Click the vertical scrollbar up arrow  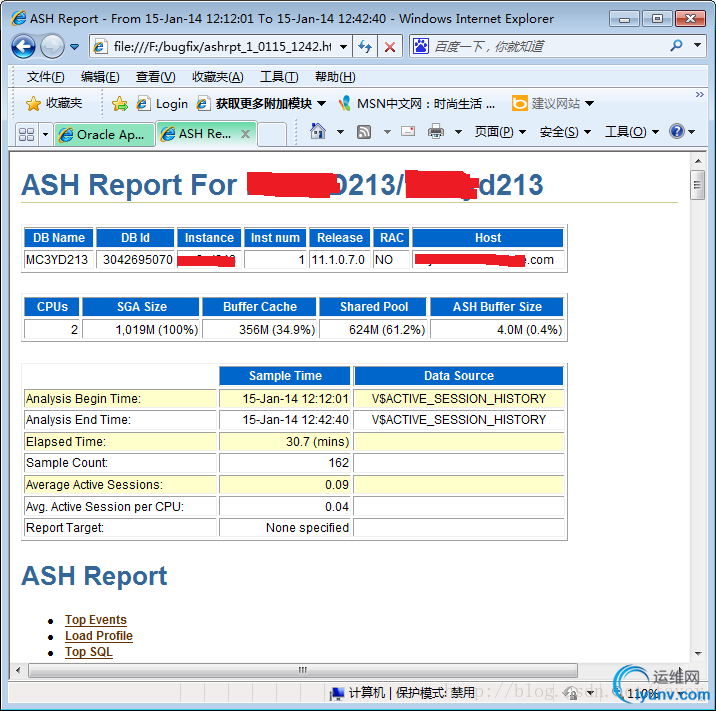(x=698, y=161)
